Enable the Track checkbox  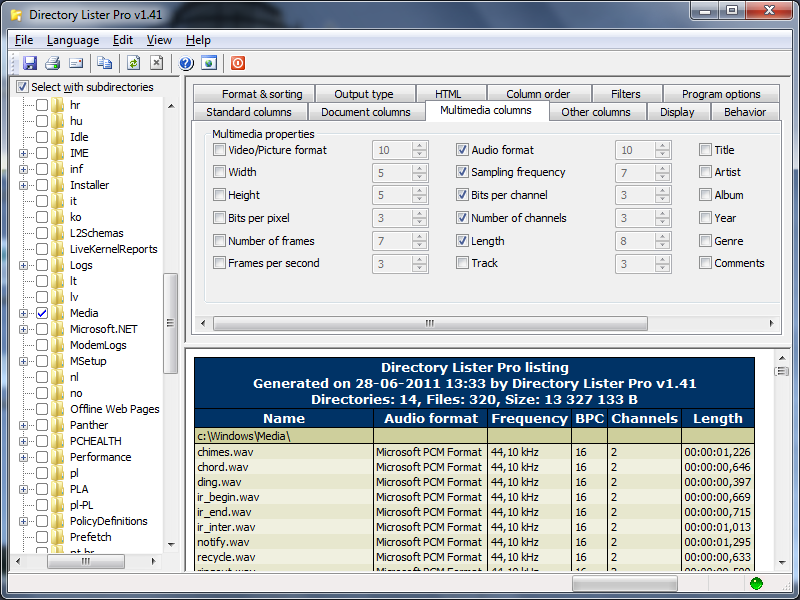(462, 263)
